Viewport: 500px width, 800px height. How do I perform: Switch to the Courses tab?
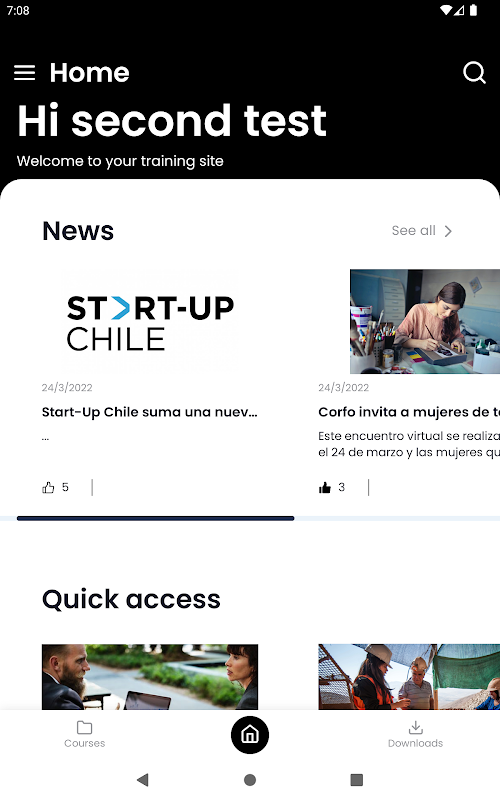85,735
